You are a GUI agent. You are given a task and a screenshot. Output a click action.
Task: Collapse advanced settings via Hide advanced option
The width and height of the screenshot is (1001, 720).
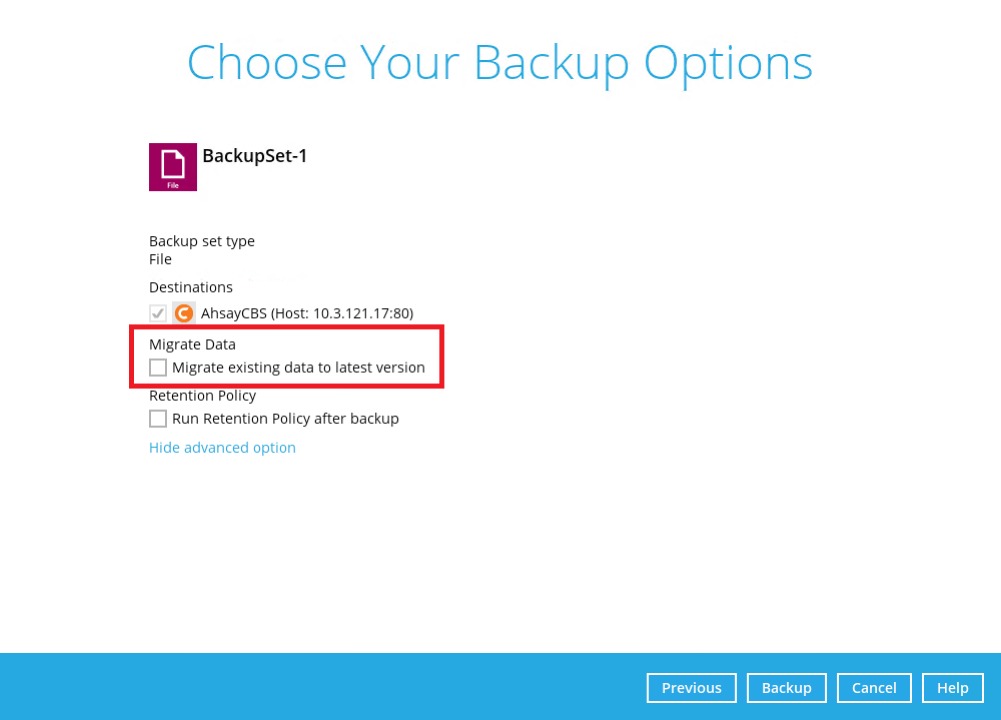(x=222, y=447)
